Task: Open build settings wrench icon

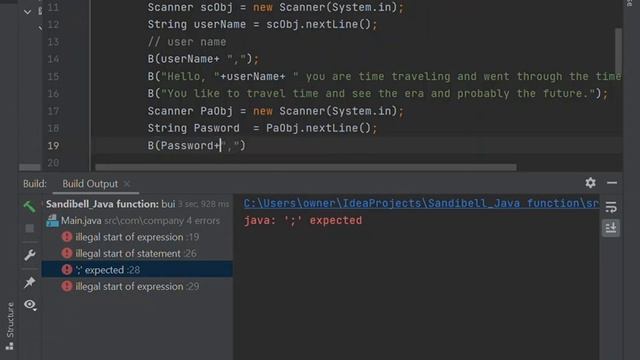Action: coord(29,256)
